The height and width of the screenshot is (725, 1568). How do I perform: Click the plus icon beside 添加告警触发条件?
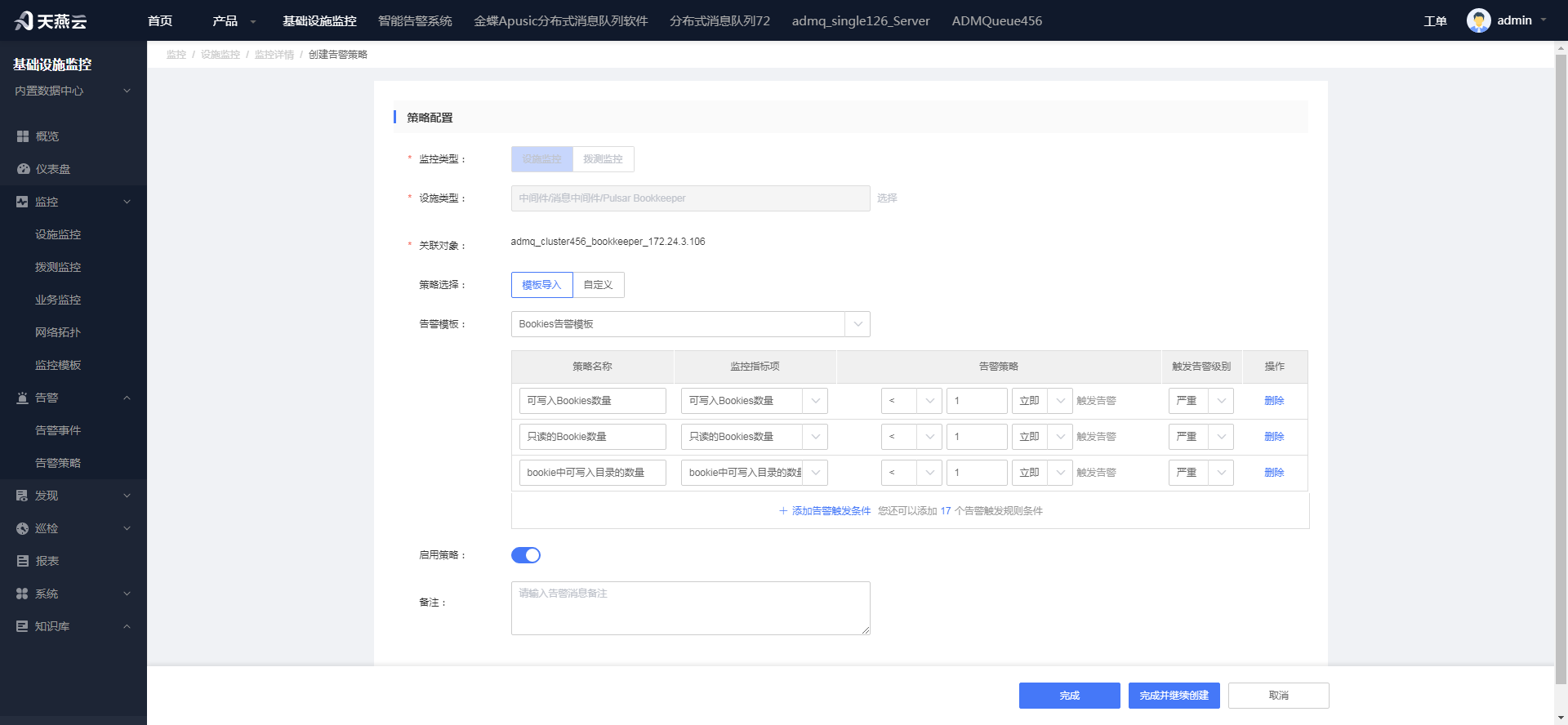coord(783,511)
